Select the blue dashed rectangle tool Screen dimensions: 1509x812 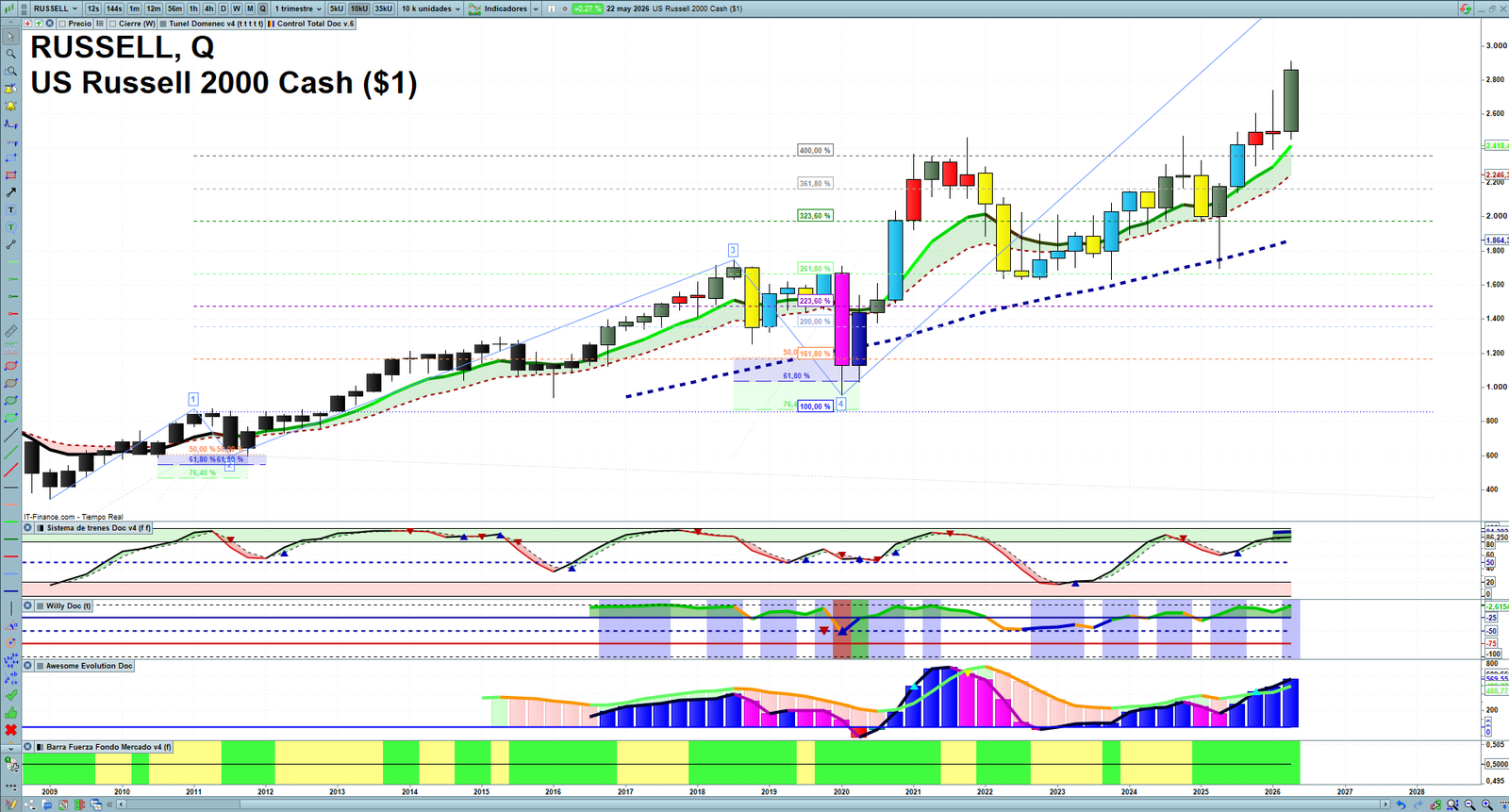10,158
